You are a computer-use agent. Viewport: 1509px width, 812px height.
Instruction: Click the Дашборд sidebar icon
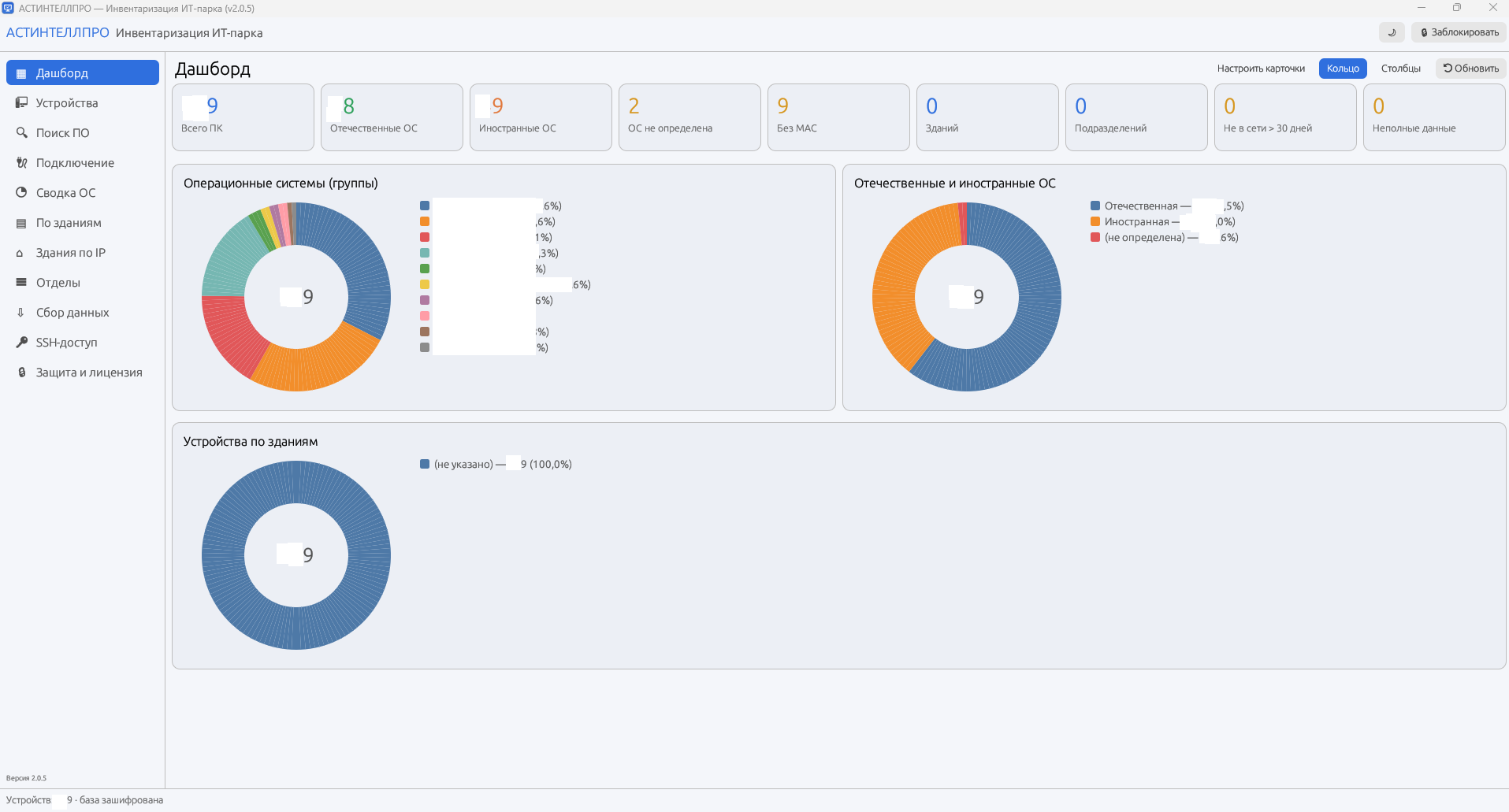click(x=21, y=73)
